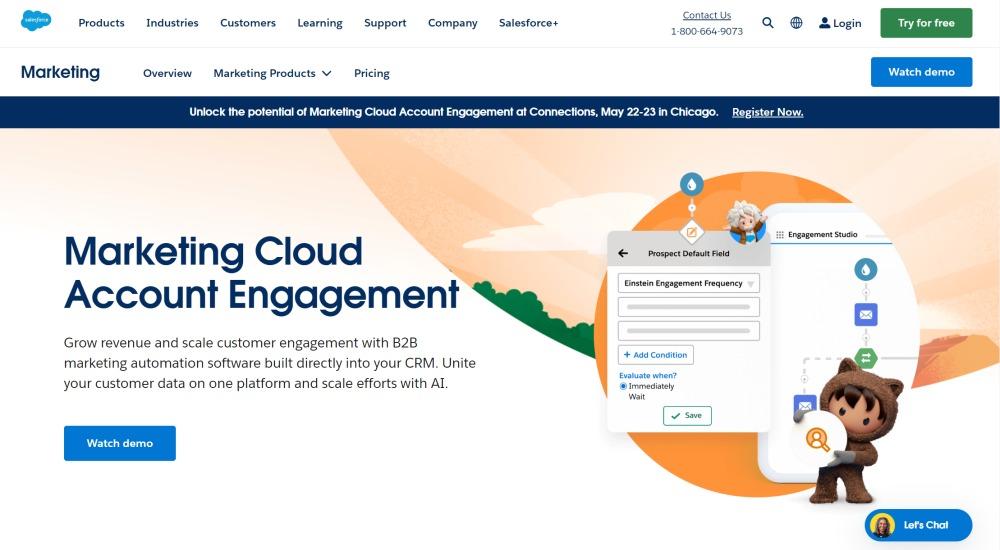Click the Add Condition button
Viewport: 1000px width, 550px height.
tap(656, 355)
